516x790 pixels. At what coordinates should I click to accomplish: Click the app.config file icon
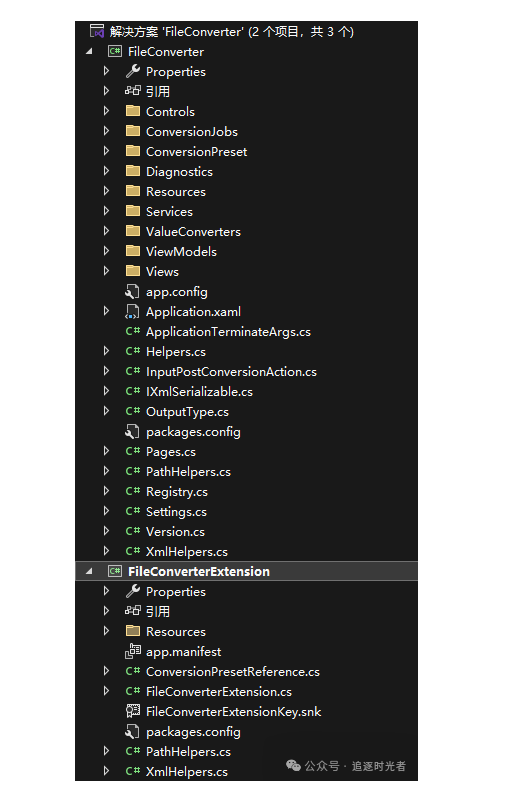[132, 291]
